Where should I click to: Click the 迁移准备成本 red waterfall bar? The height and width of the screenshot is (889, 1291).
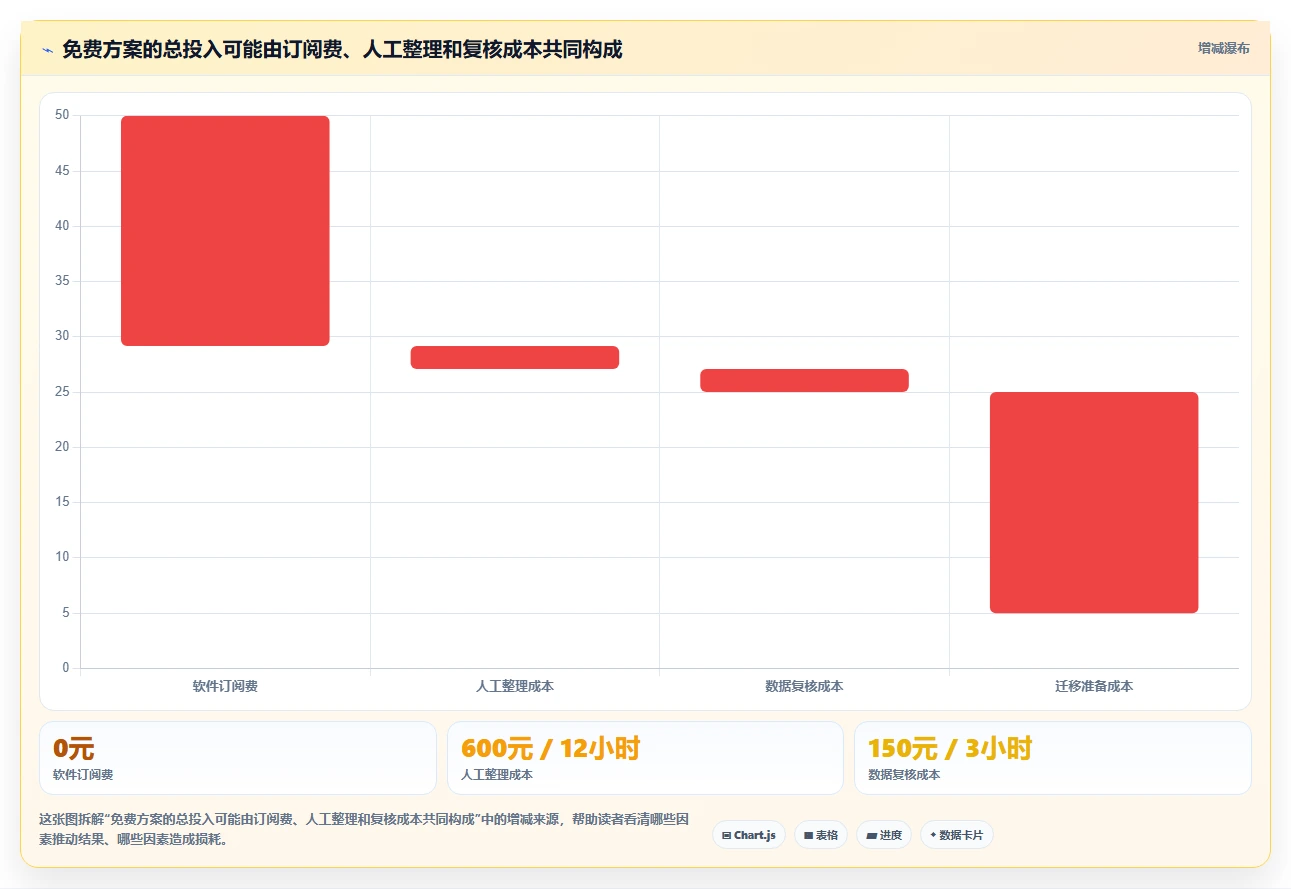1094,502
